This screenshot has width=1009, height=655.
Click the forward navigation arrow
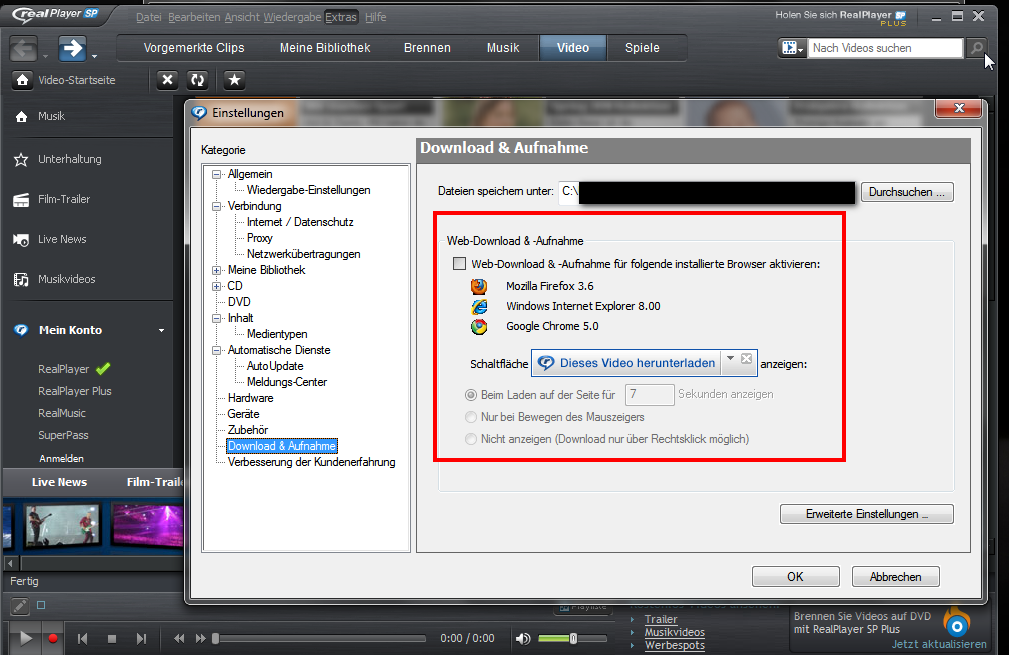[72, 48]
